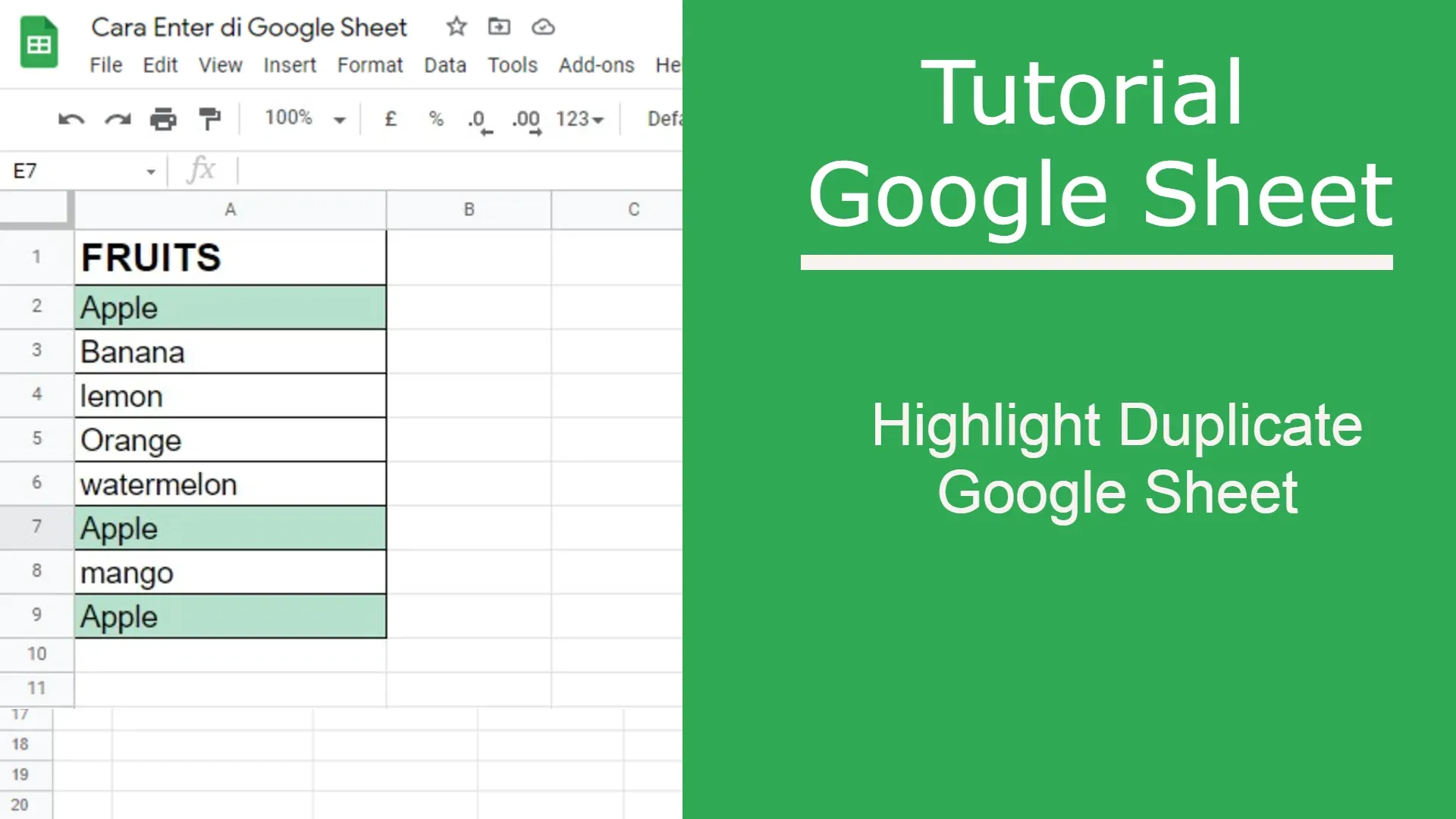Screen dimensions: 1456x819
Task: Click the E7 name box
Action: 83,171
